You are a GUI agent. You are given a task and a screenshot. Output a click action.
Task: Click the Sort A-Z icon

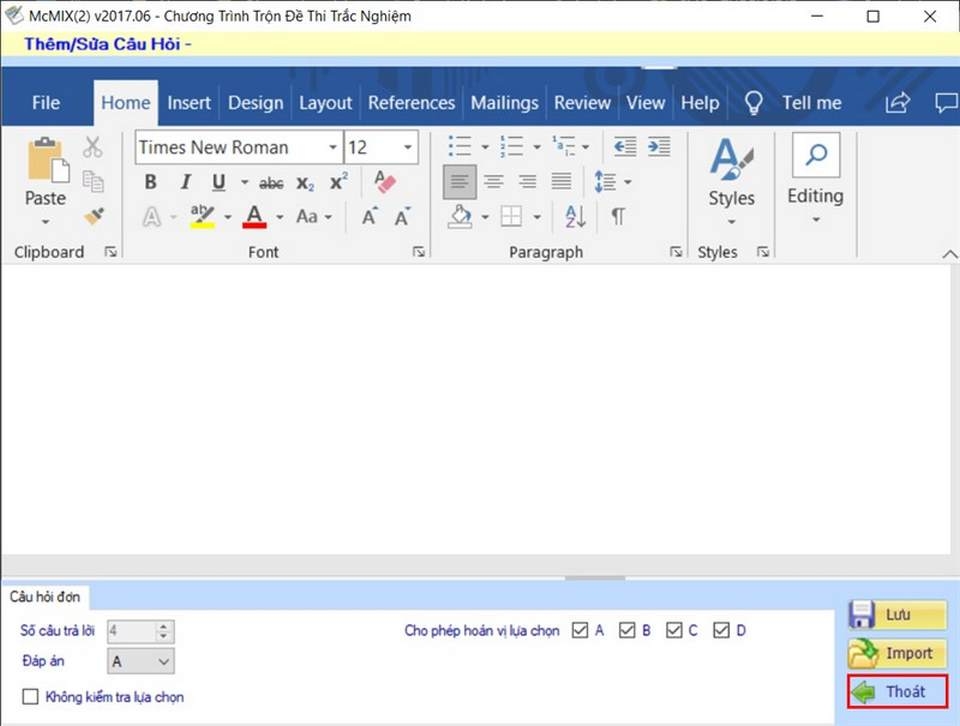(575, 216)
